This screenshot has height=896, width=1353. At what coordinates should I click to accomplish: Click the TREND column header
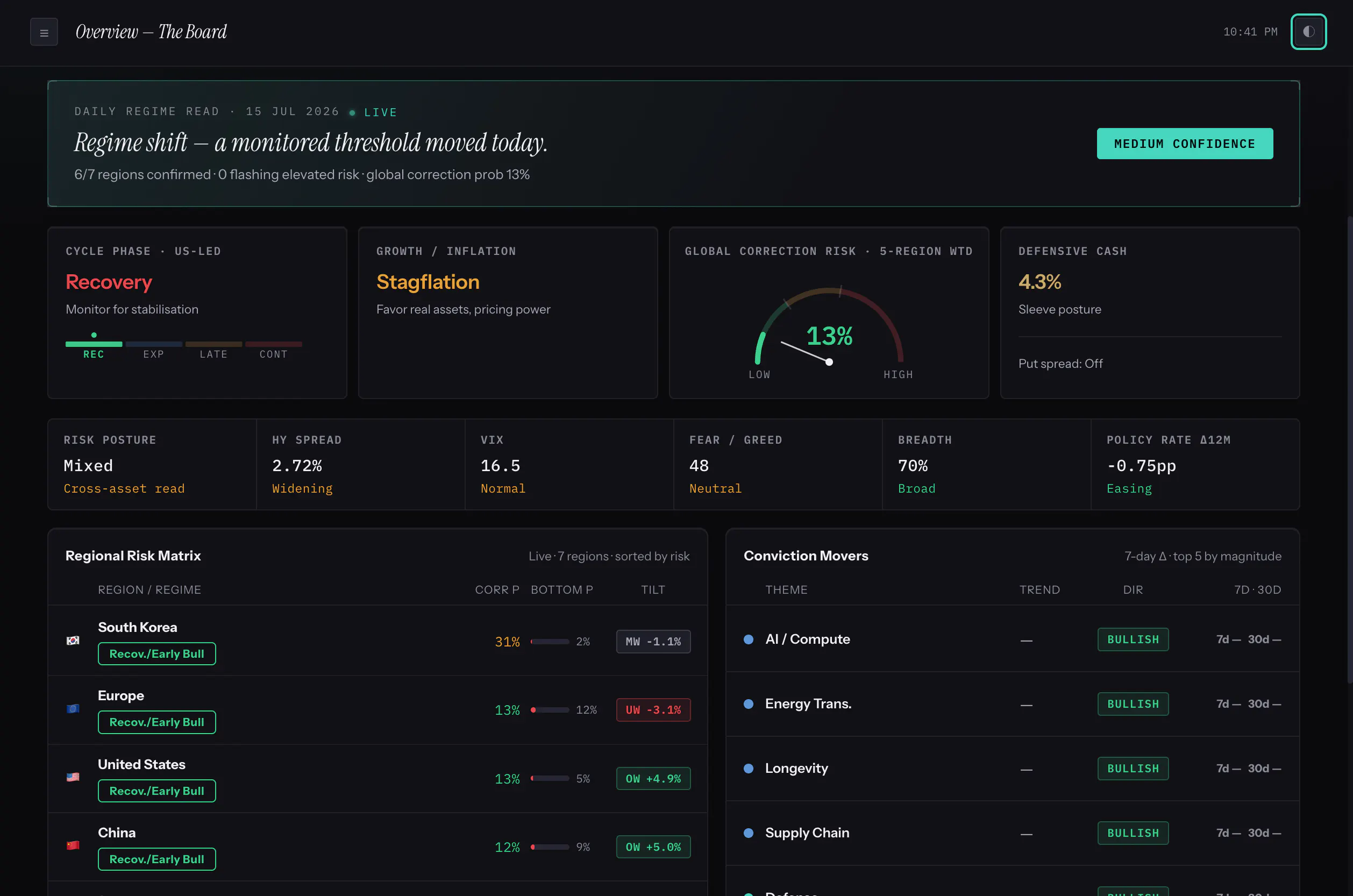[1039, 589]
